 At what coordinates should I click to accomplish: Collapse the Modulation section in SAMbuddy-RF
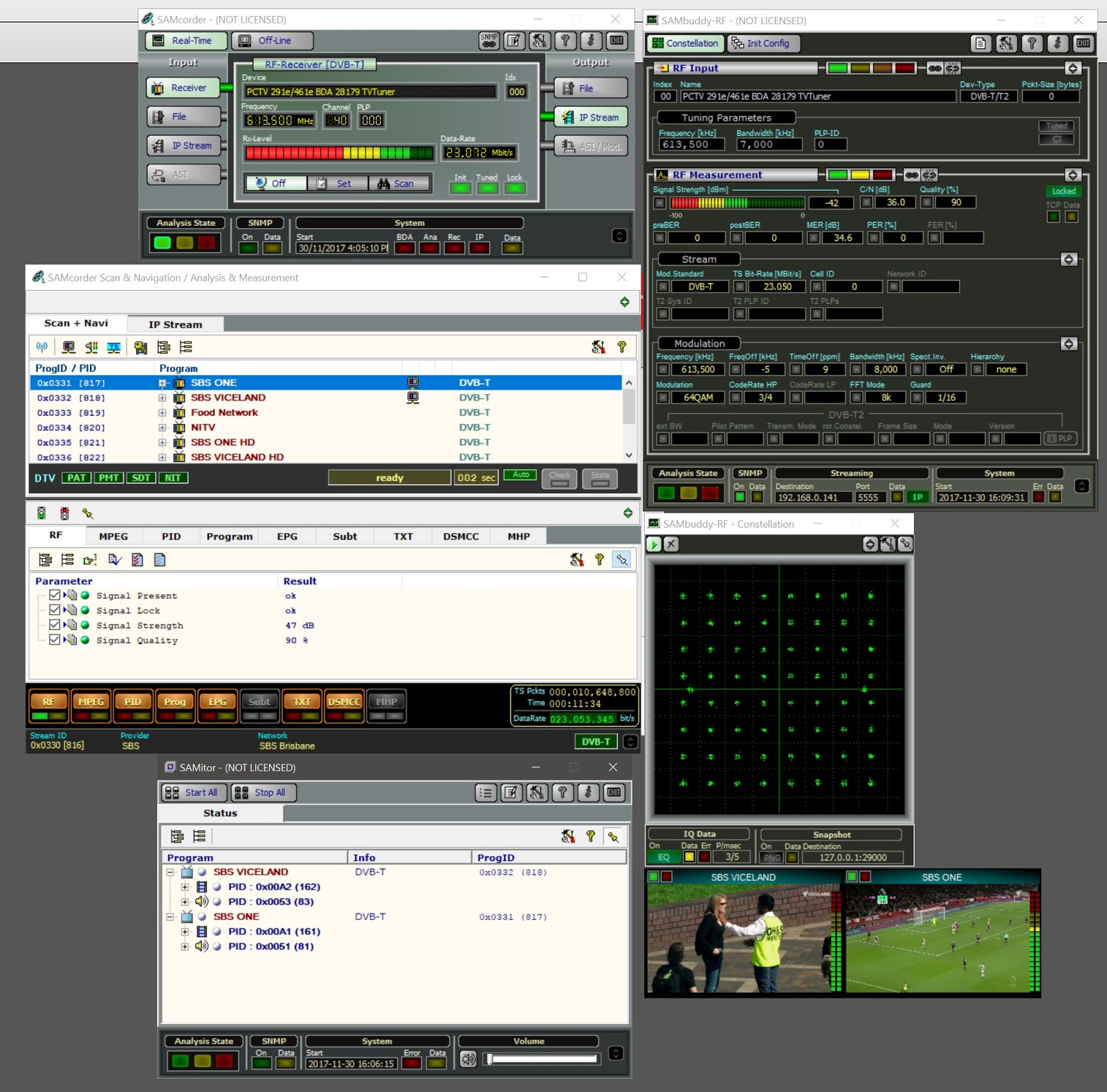(x=1069, y=344)
